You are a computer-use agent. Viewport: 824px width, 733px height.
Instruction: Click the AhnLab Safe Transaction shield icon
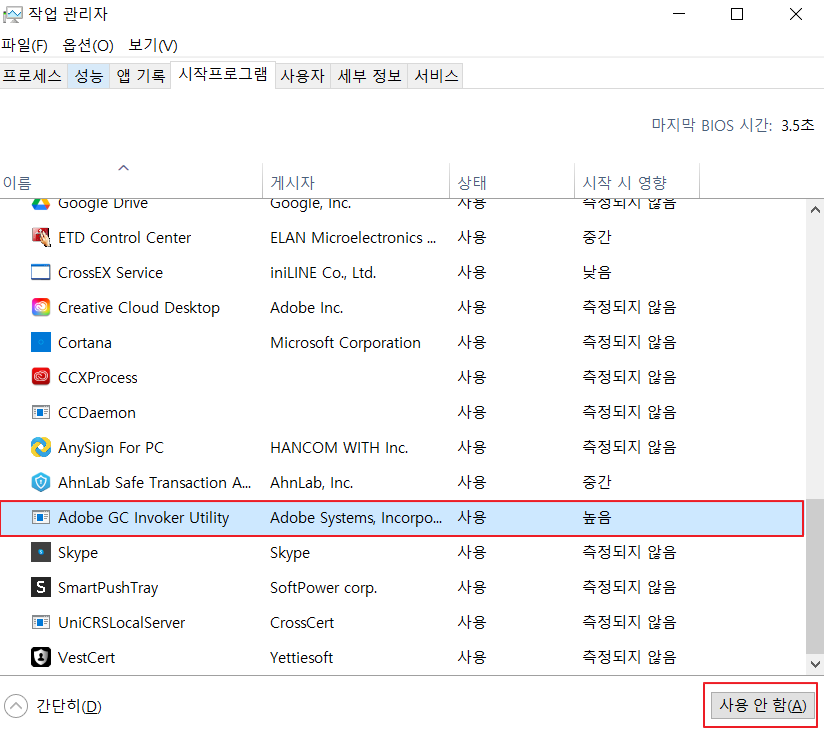tap(41, 482)
